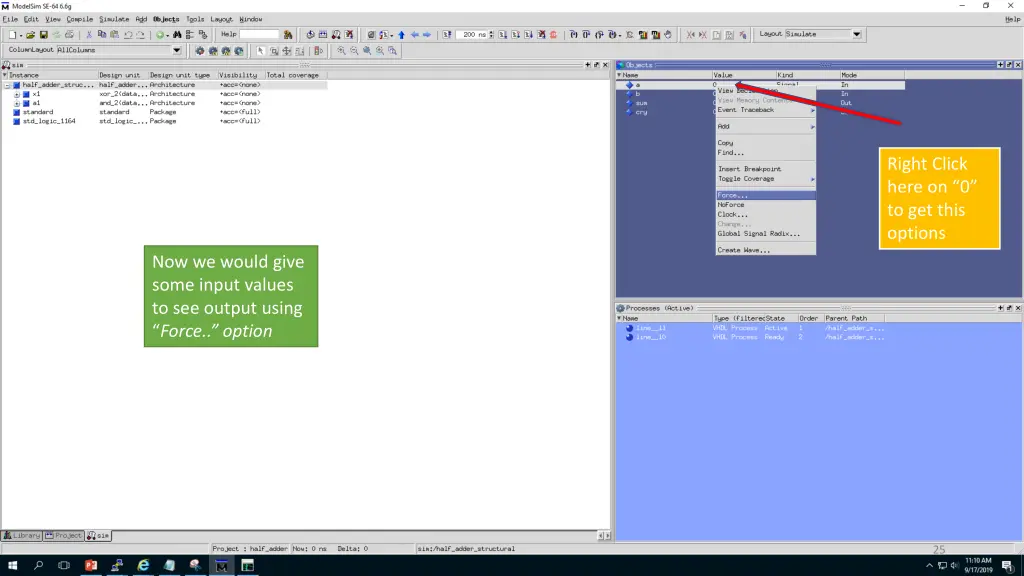1024x576 pixels.
Task: Open the Layout Simulate dropdown
Action: (857, 34)
